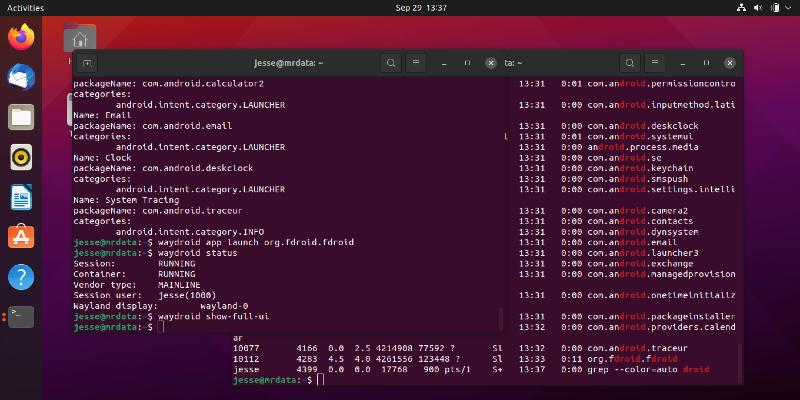Launch Firefox from the dock

pos(21,38)
